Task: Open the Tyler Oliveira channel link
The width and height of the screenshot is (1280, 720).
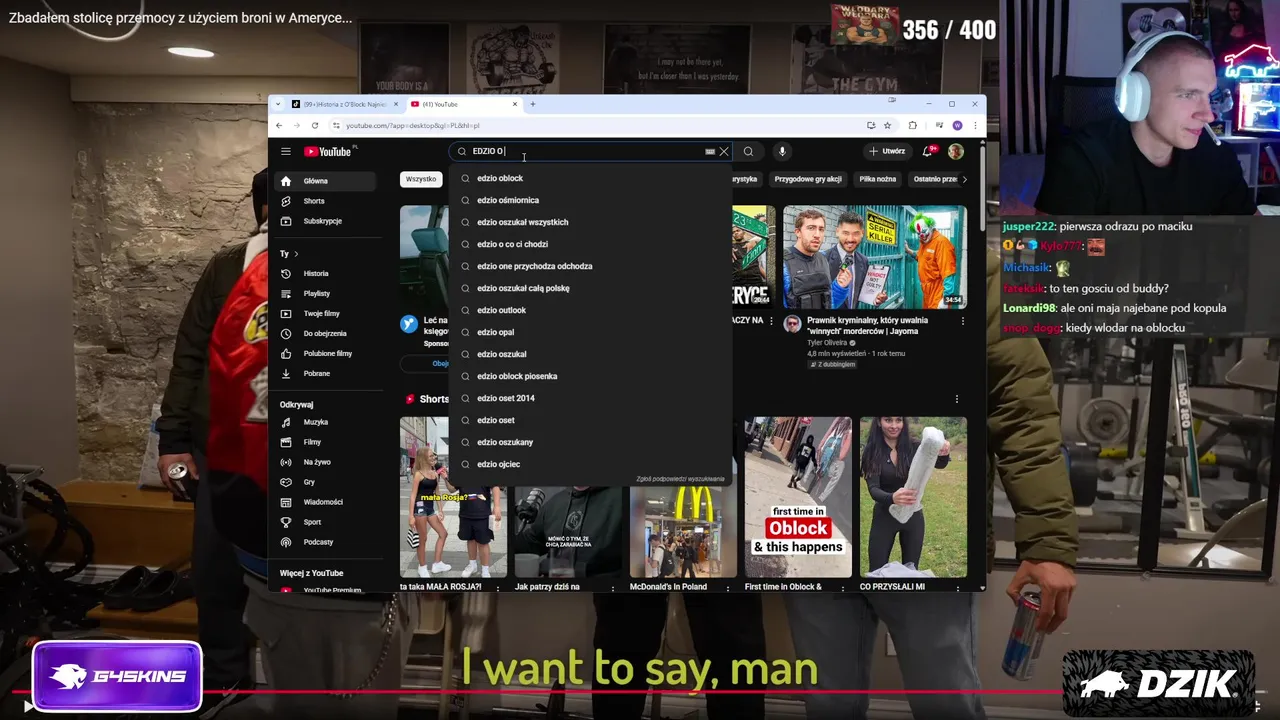Action: point(827,343)
